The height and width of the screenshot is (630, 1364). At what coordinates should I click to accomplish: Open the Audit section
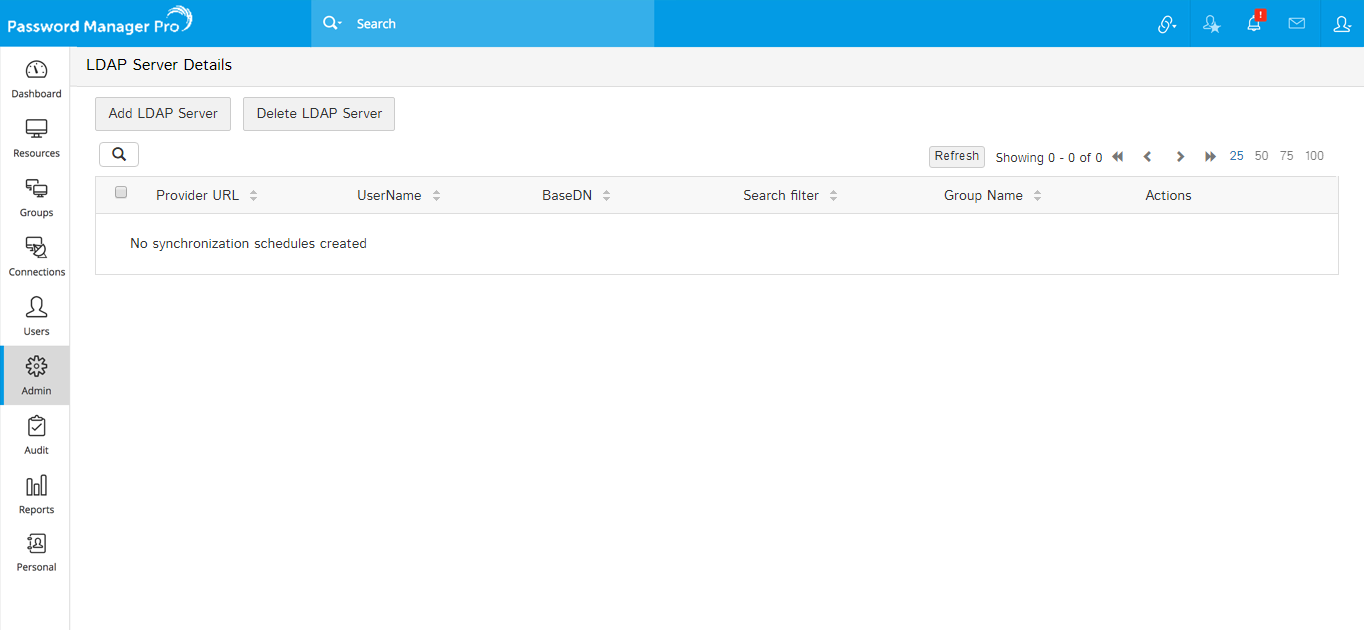pos(36,435)
